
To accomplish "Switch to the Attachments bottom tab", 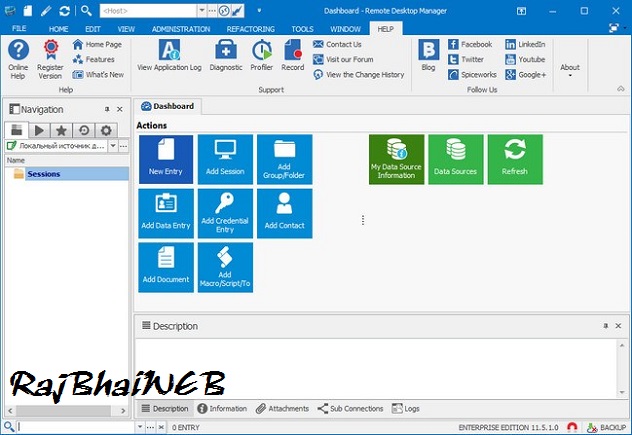I will pos(283,408).
